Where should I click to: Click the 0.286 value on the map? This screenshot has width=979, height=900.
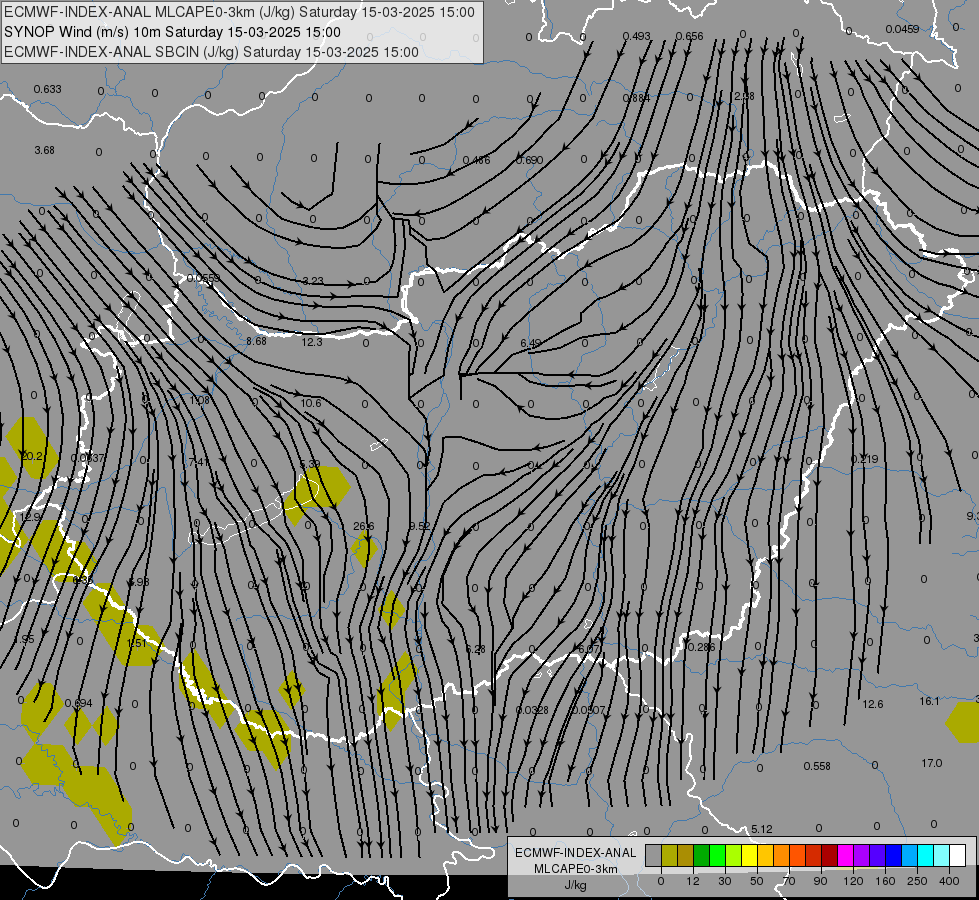[701, 647]
